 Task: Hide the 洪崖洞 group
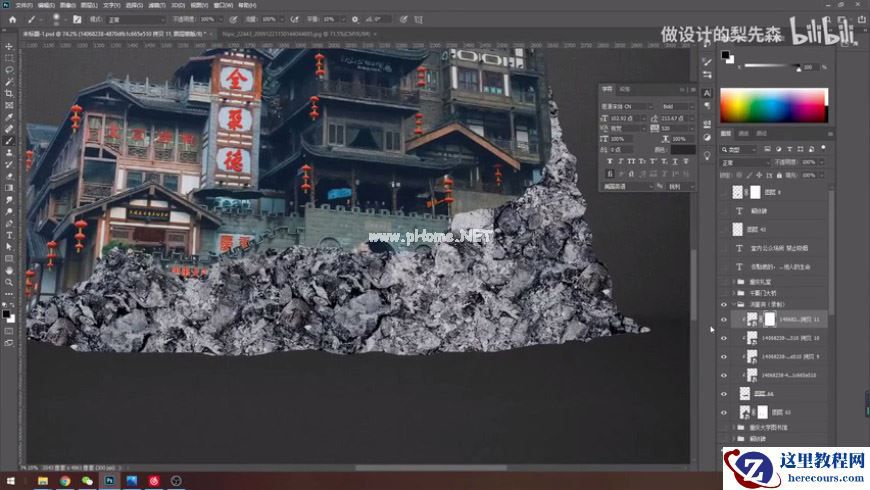(x=724, y=305)
